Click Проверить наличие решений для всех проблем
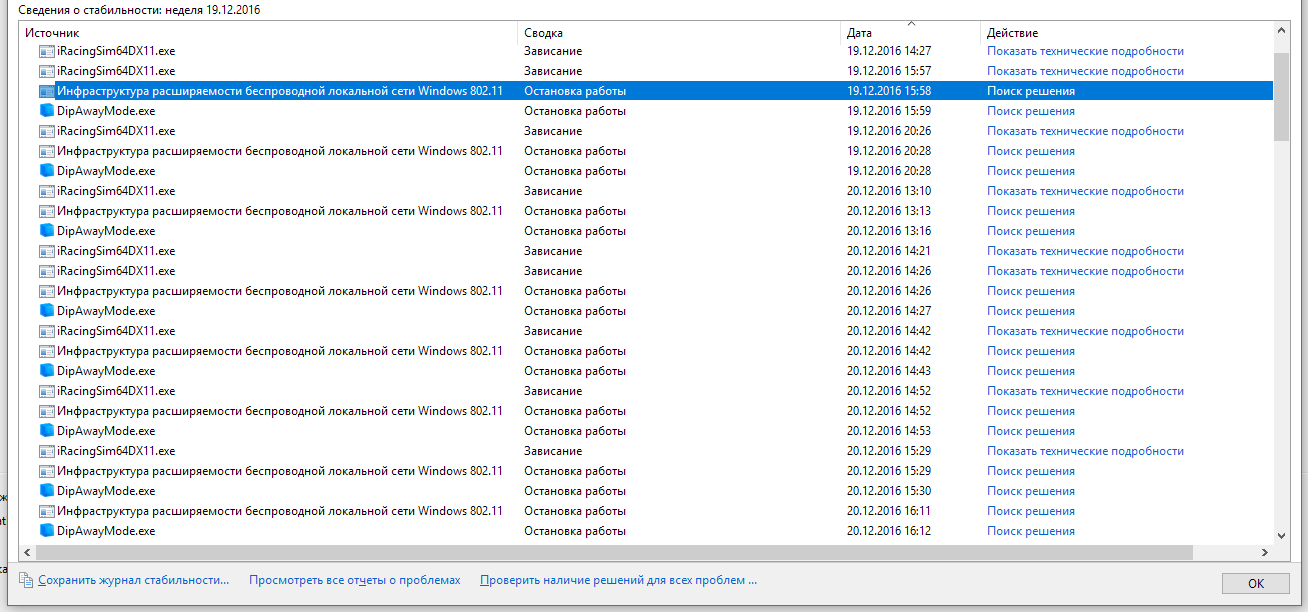This screenshot has height=612, width=1308. 618,580
